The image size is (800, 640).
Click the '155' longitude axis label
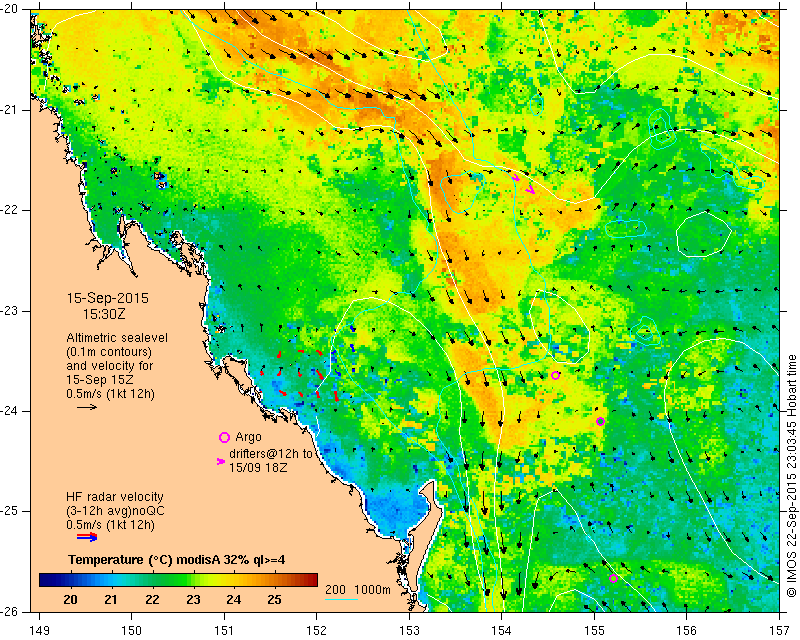[x=594, y=631]
